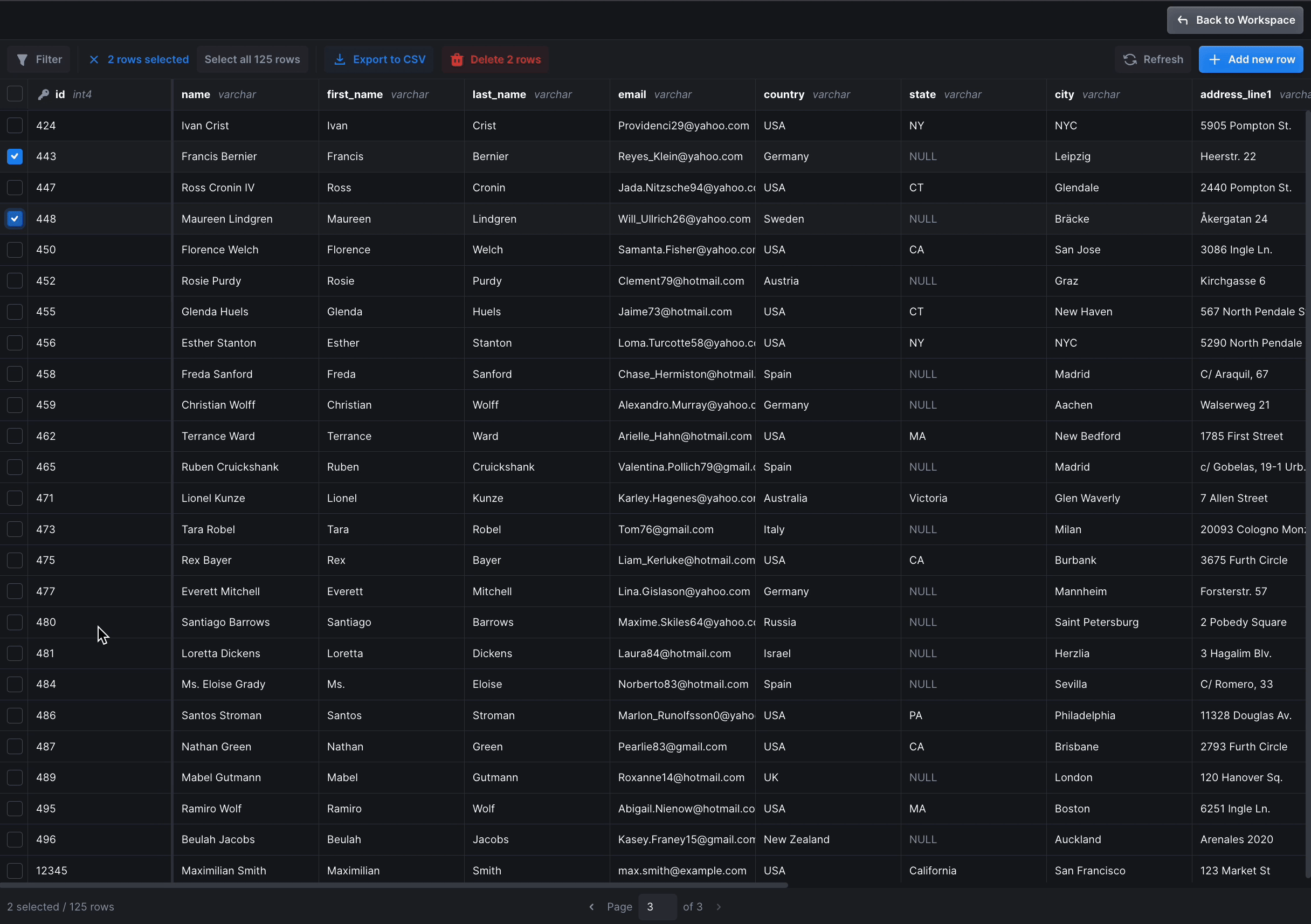1311x924 pixels.
Task: Check row 480 Santiago Barrows checkbox
Action: 15,623
